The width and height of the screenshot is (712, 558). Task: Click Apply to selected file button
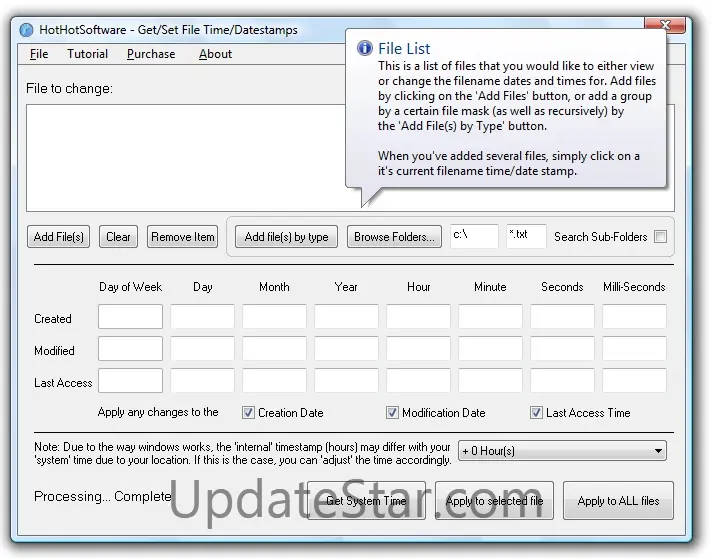[x=494, y=500]
